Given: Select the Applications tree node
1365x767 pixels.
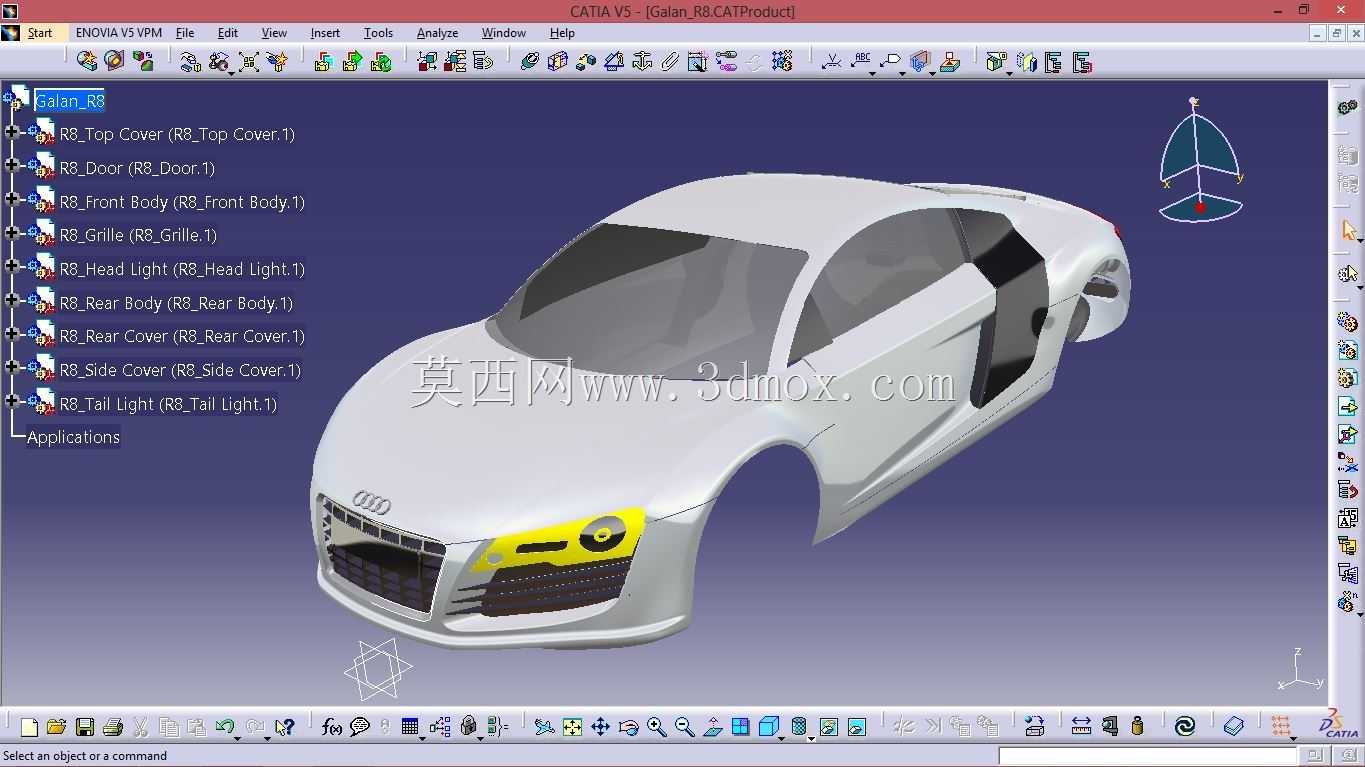Looking at the screenshot, I should click(x=73, y=437).
